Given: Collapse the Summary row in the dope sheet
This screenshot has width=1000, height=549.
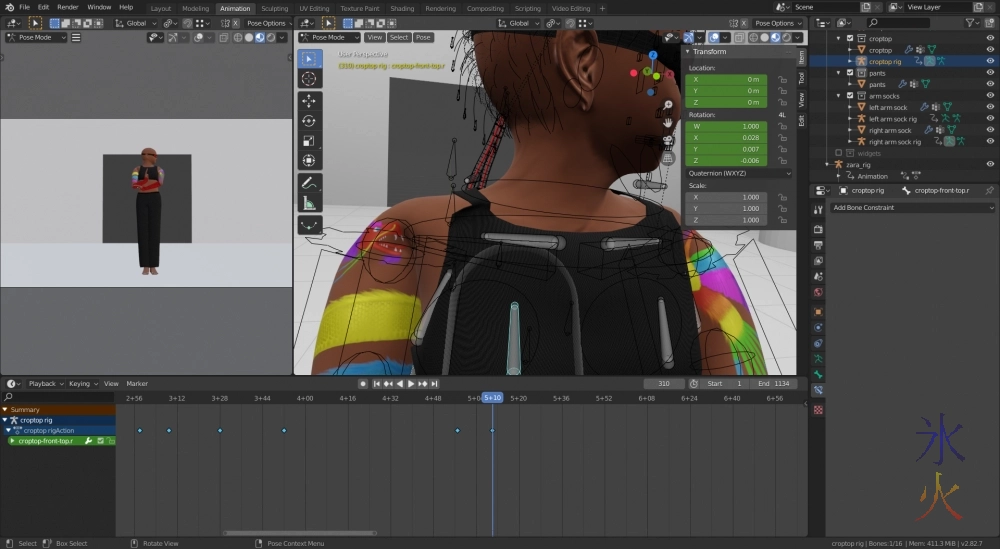Looking at the screenshot, I should pos(5,409).
